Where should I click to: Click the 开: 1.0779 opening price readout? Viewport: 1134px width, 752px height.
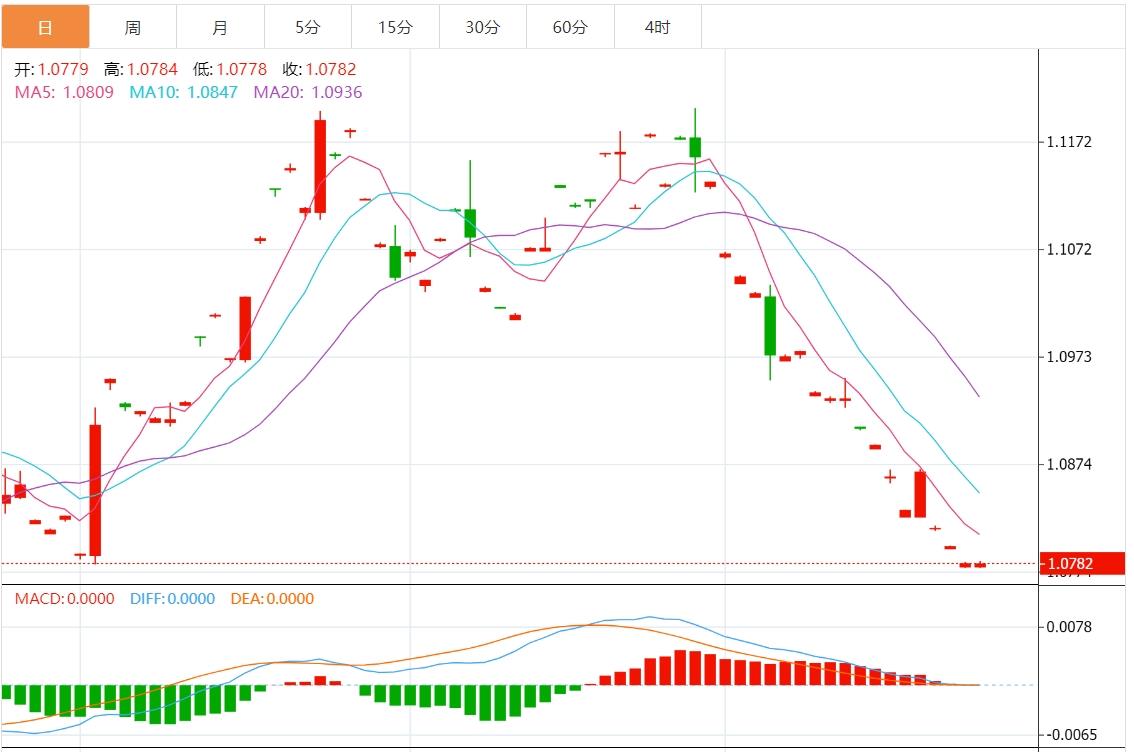[51, 70]
